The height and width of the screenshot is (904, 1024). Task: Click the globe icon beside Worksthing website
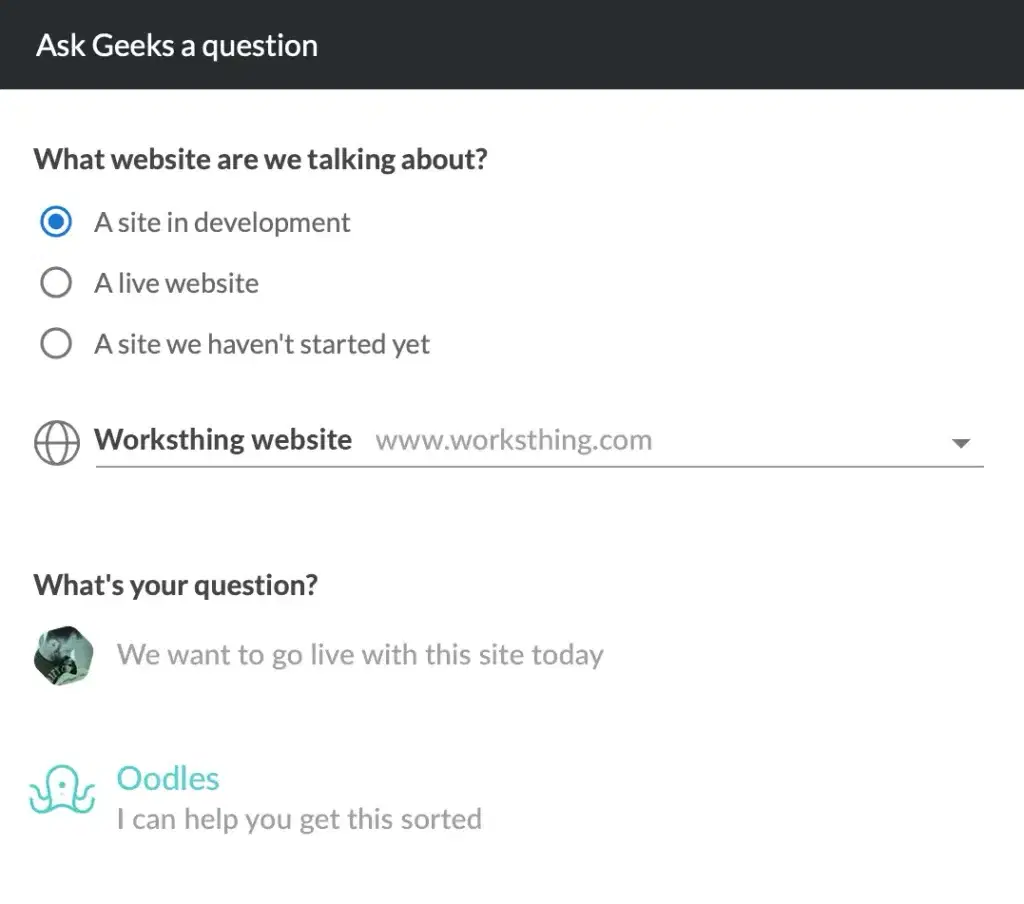(57, 442)
